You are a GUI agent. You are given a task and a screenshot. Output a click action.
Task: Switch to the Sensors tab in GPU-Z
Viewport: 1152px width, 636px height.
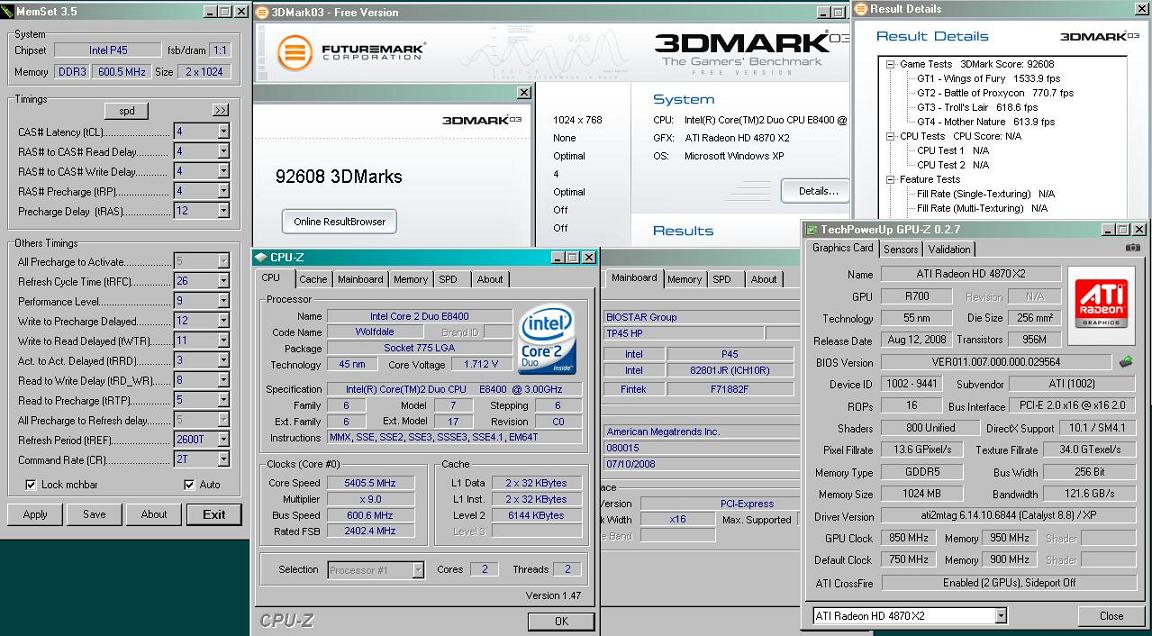click(x=901, y=249)
